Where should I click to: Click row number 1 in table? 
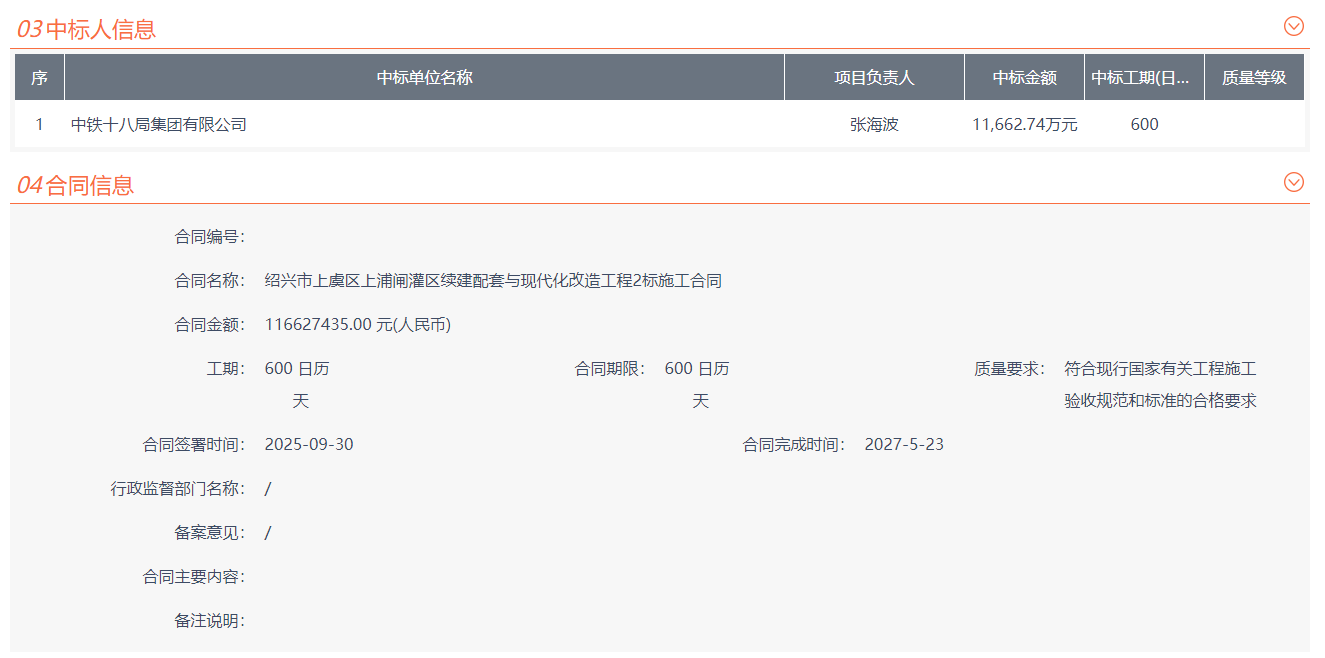[39, 125]
